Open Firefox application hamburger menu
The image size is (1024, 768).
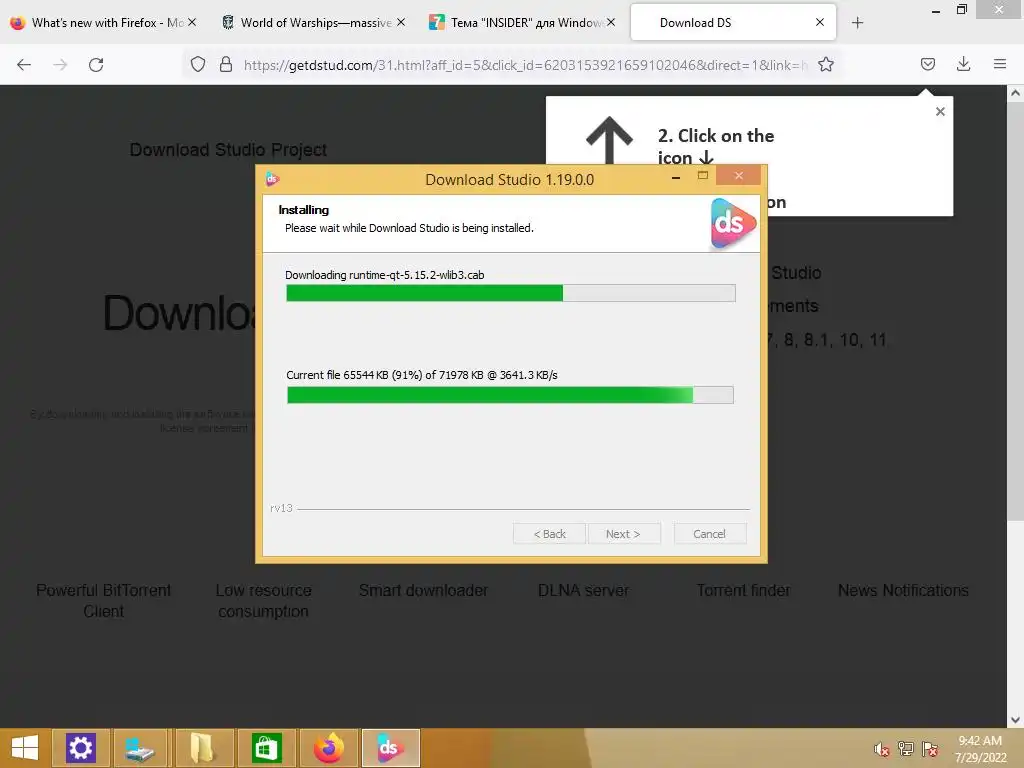click(999, 64)
